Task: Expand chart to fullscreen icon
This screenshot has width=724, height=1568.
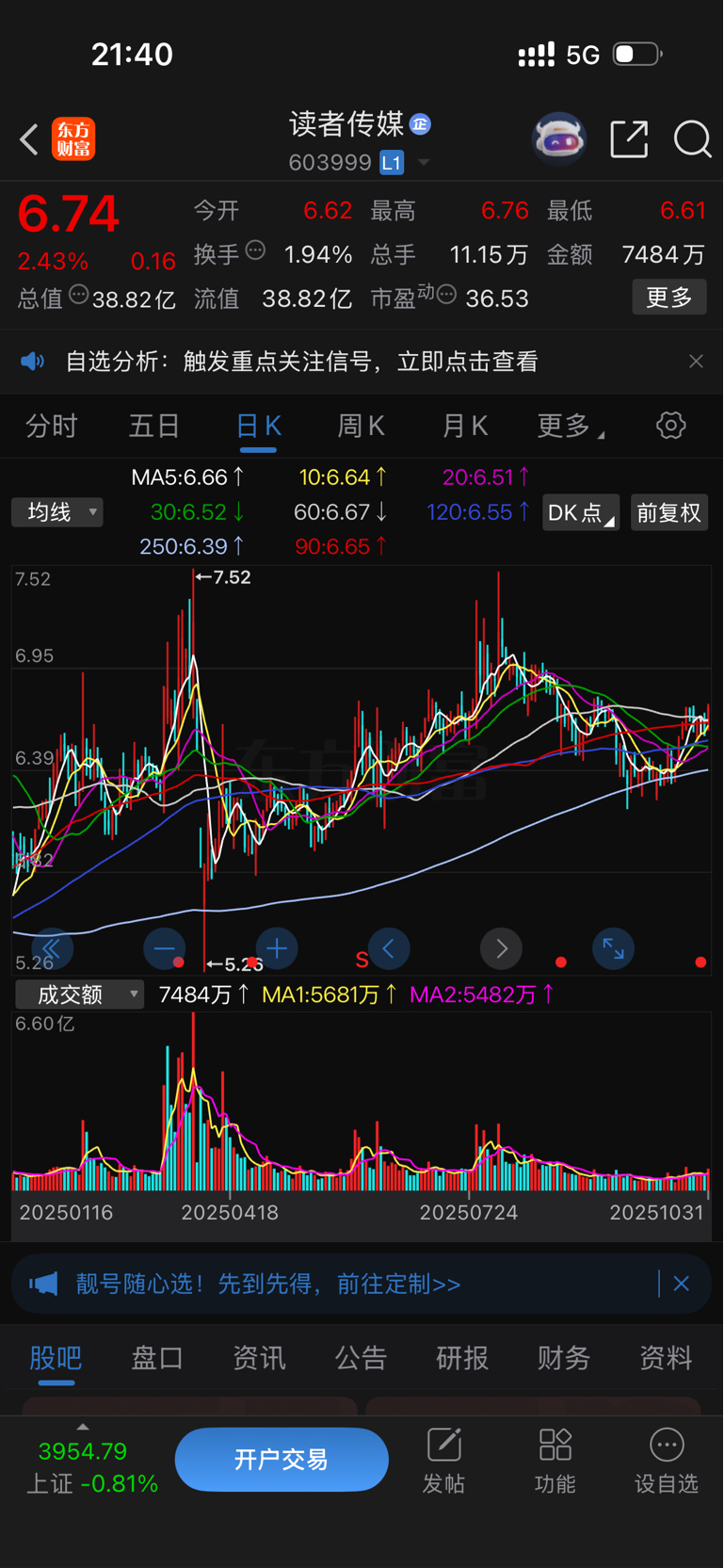Action: [613, 948]
